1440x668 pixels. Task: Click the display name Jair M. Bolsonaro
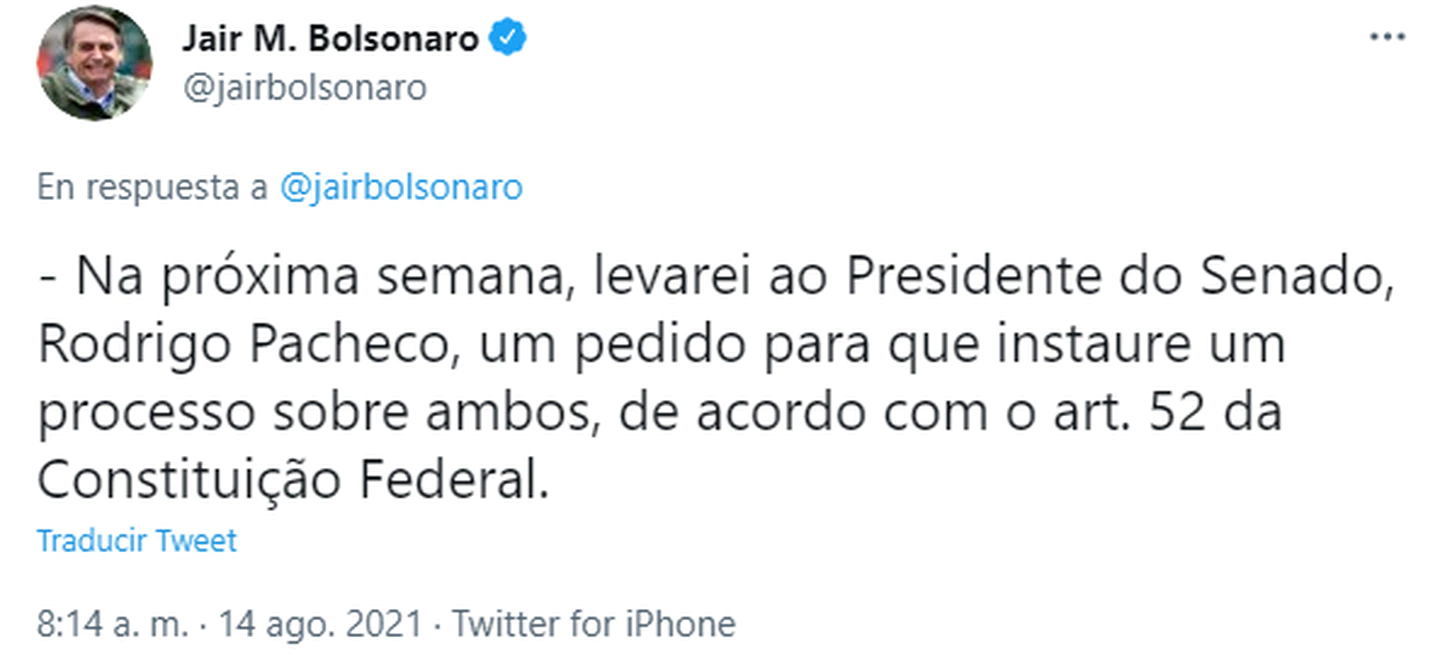click(x=331, y=40)
